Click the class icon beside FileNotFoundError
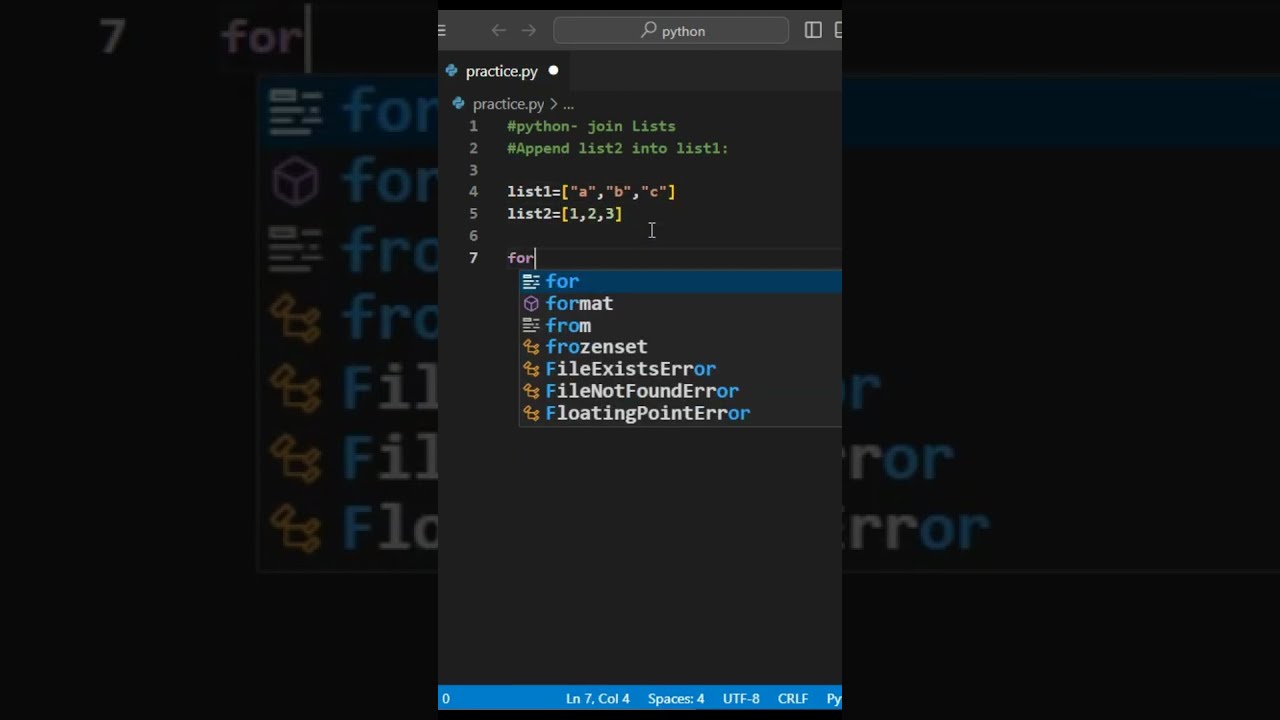 (x=531, y=391)
